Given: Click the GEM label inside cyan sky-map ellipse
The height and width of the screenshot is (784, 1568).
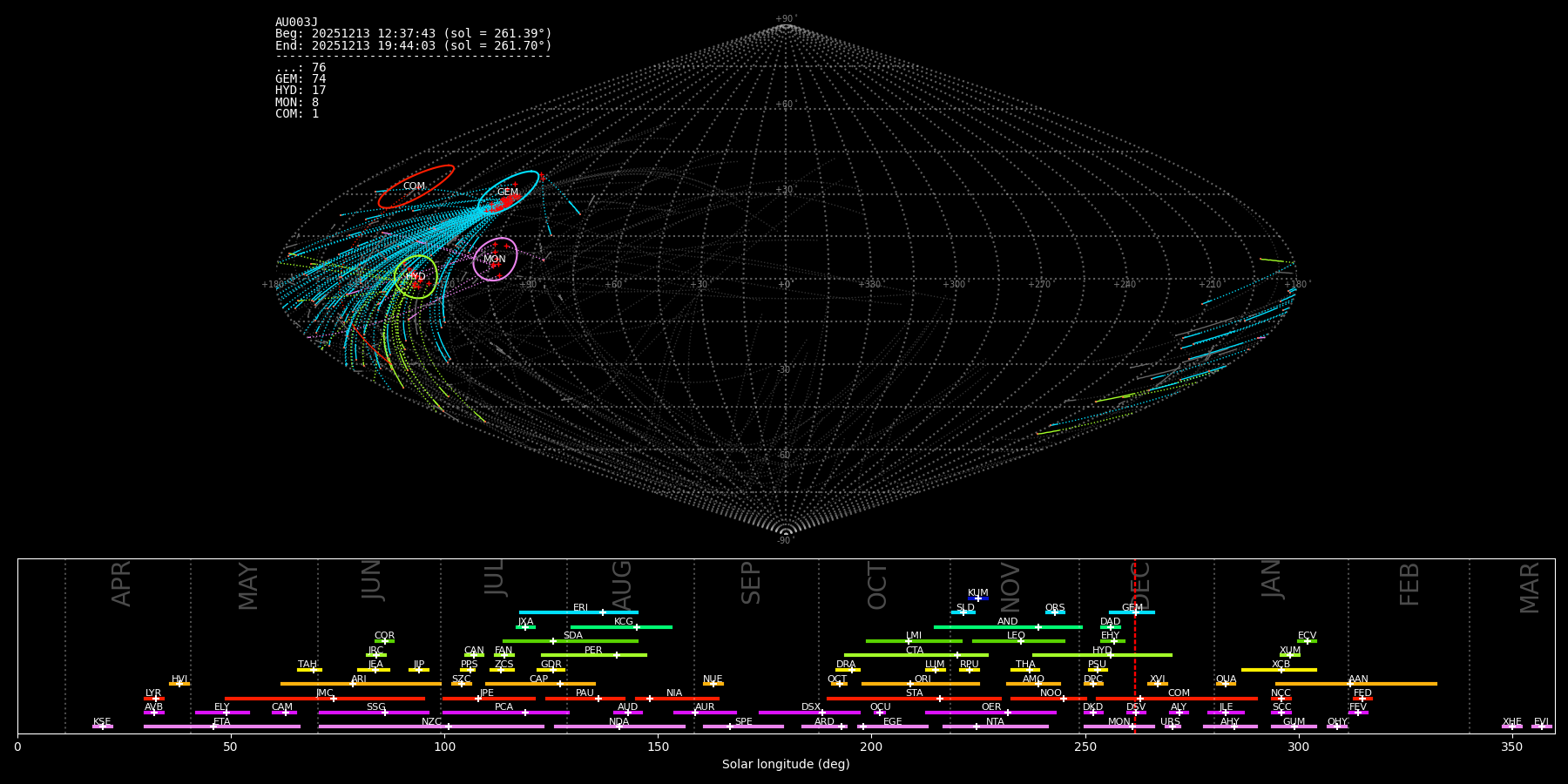Looking at the screenshot, I should coord(508,193).
